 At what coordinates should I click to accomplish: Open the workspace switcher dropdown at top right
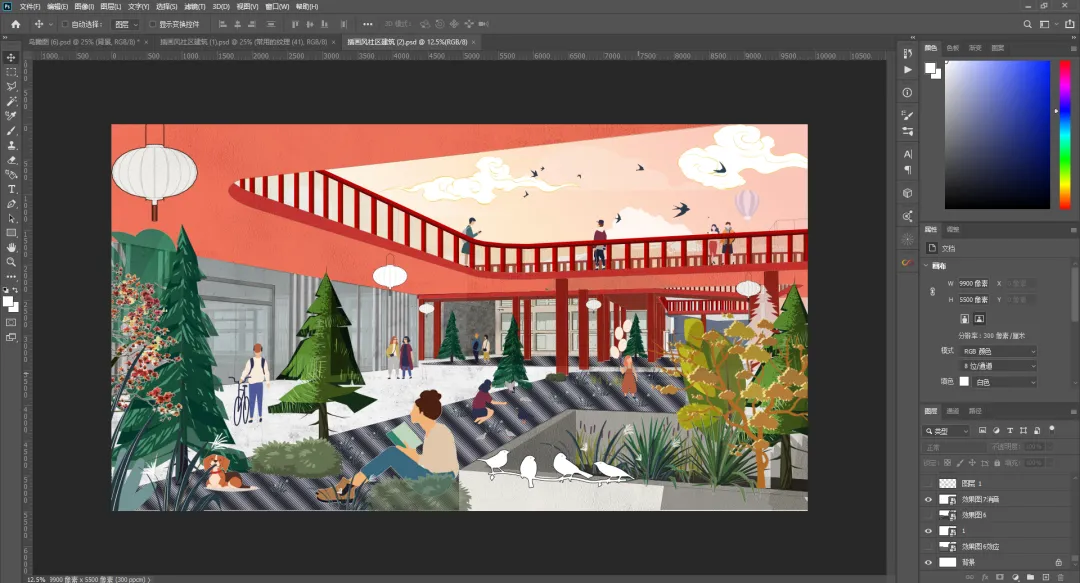(1048, 24)
